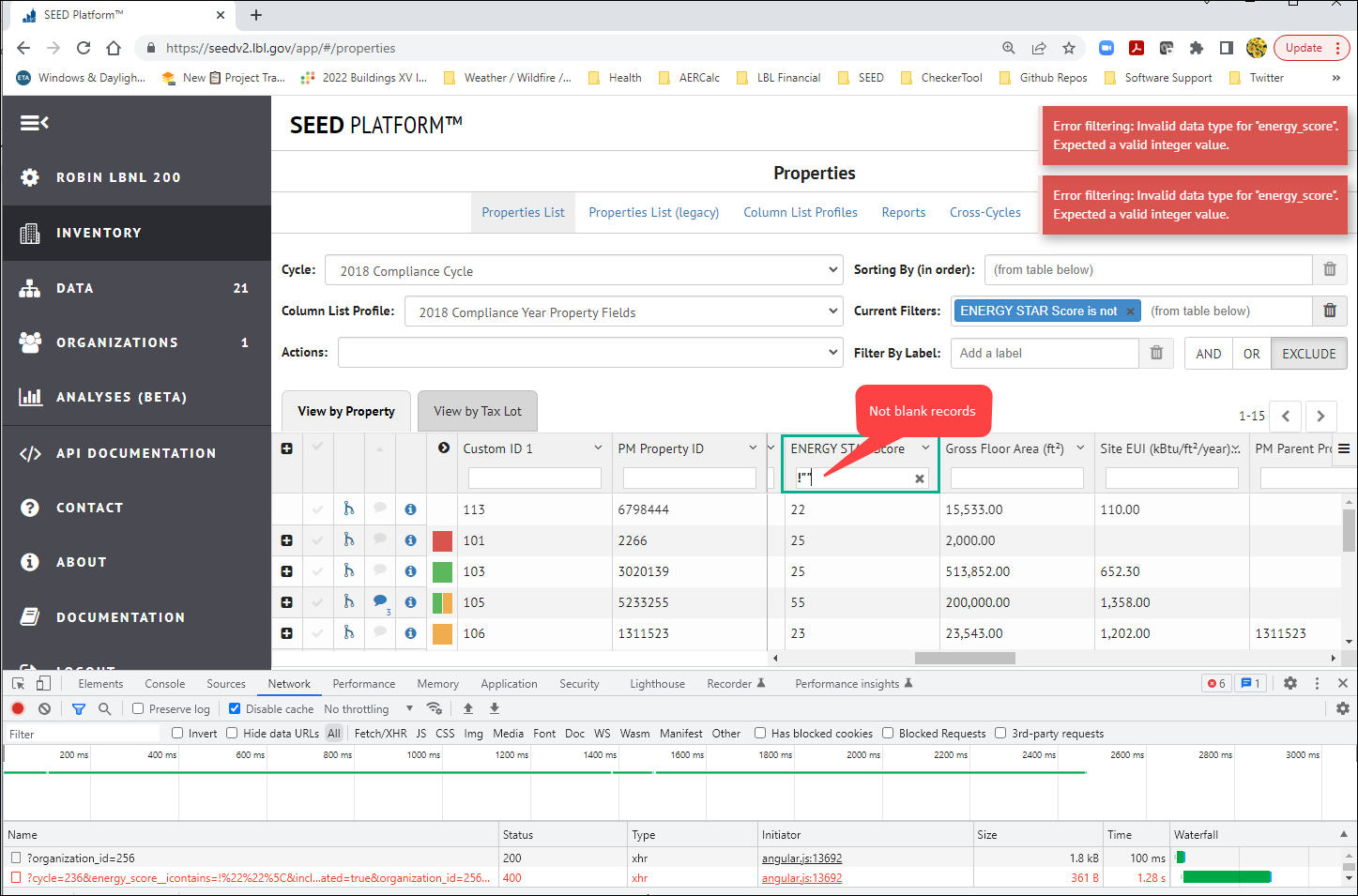Stop recording network log
This screenshot has width=1358, height=896.
[x=18, y=708]
